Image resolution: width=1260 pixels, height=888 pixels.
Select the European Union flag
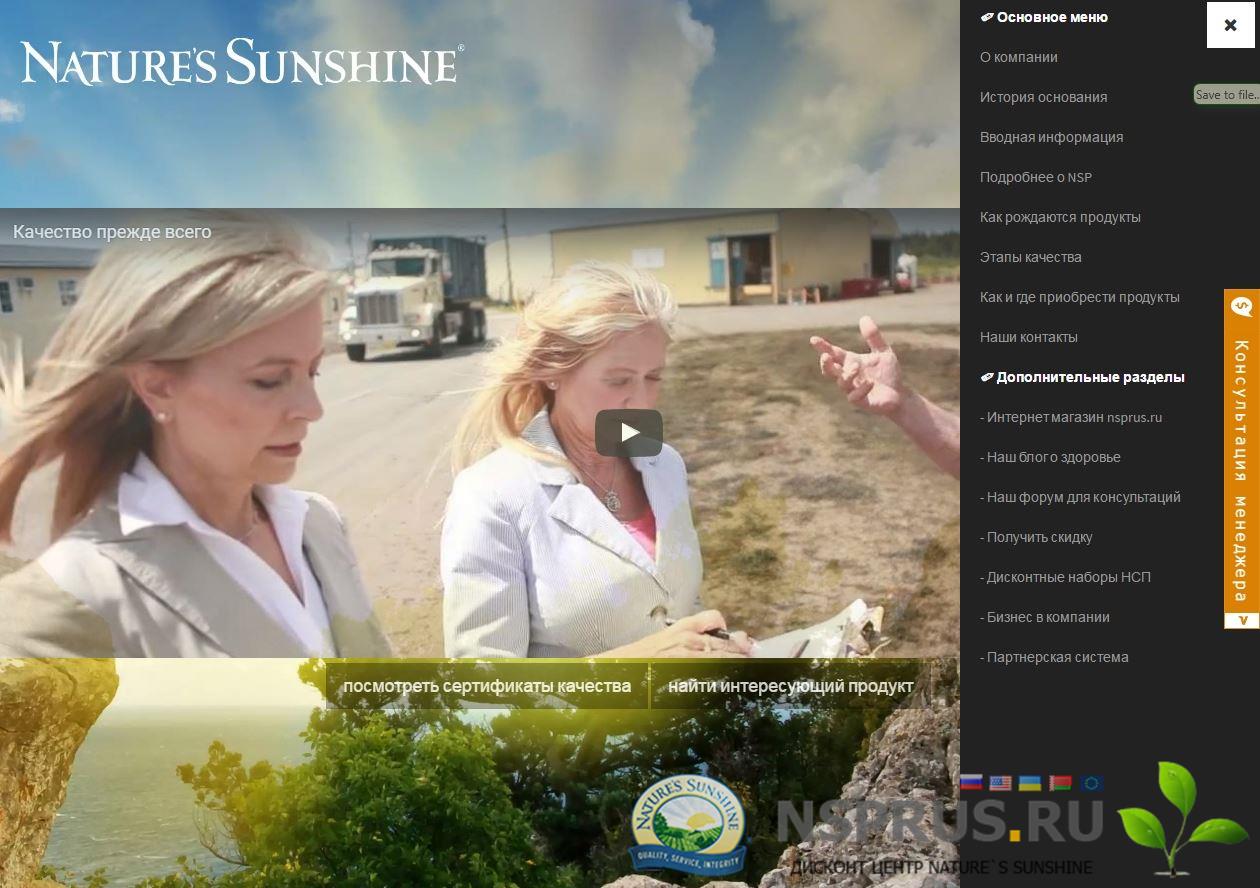tap(1091, 783)
